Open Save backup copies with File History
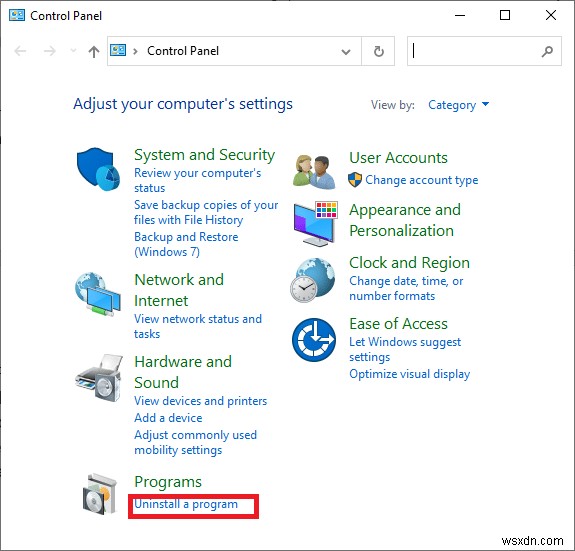 206,212
